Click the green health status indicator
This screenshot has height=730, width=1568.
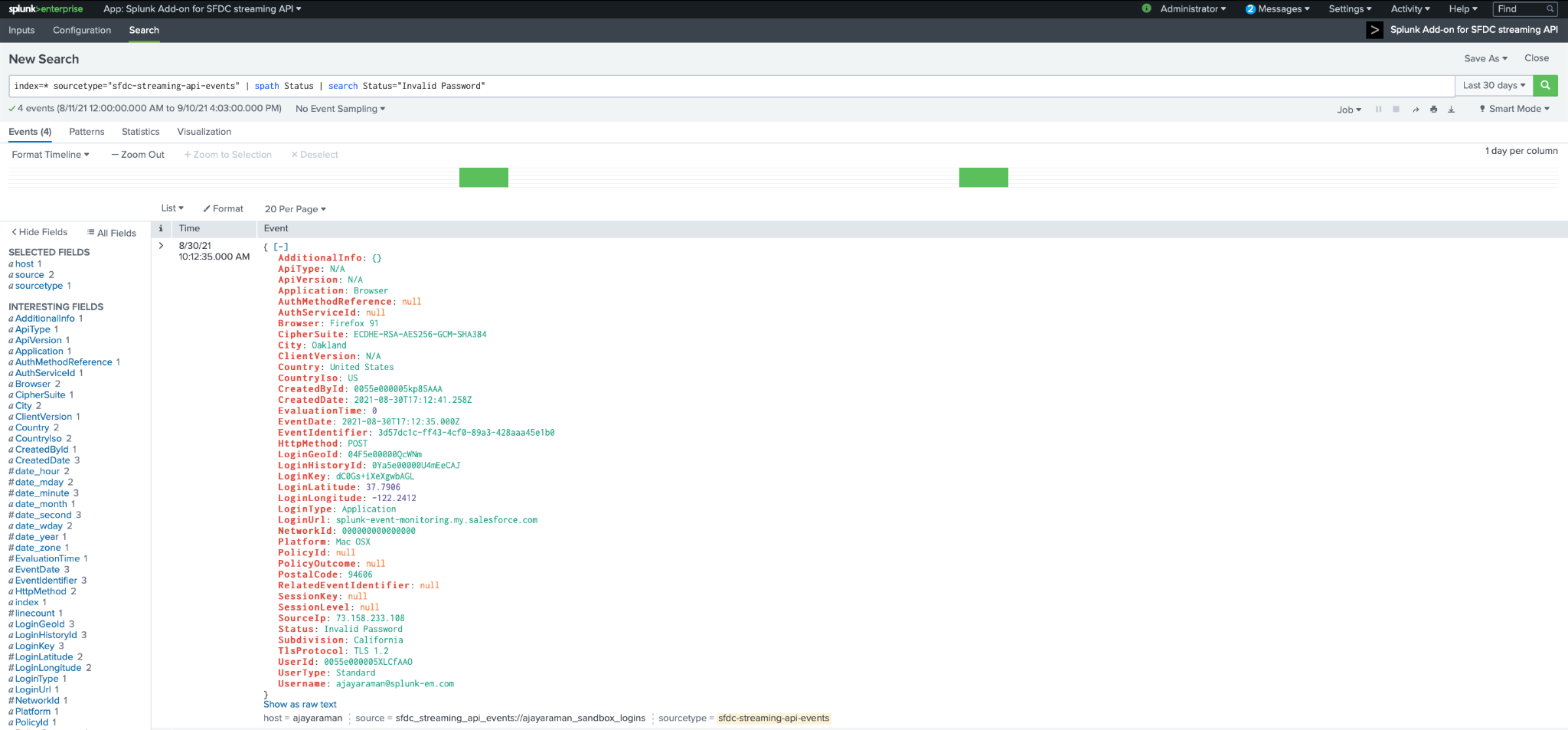point(1146,8)
